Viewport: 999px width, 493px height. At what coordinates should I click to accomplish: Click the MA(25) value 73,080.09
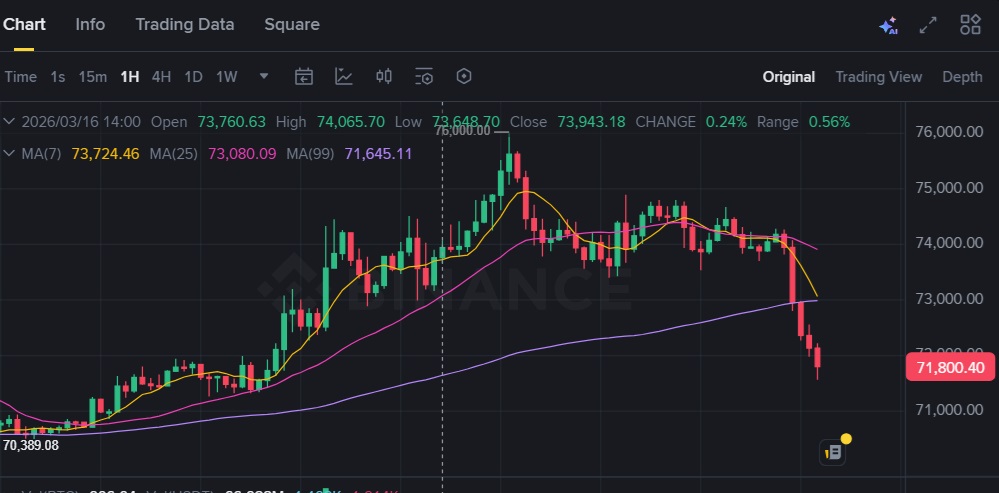[242, 154]
